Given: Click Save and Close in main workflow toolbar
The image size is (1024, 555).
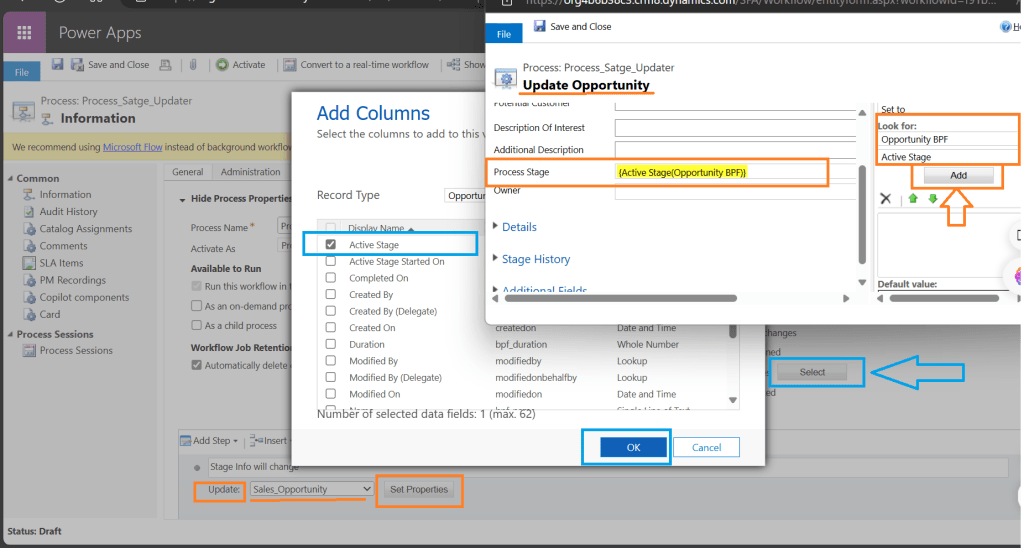Looking at the screenshot, I should [x=110, y=65].
